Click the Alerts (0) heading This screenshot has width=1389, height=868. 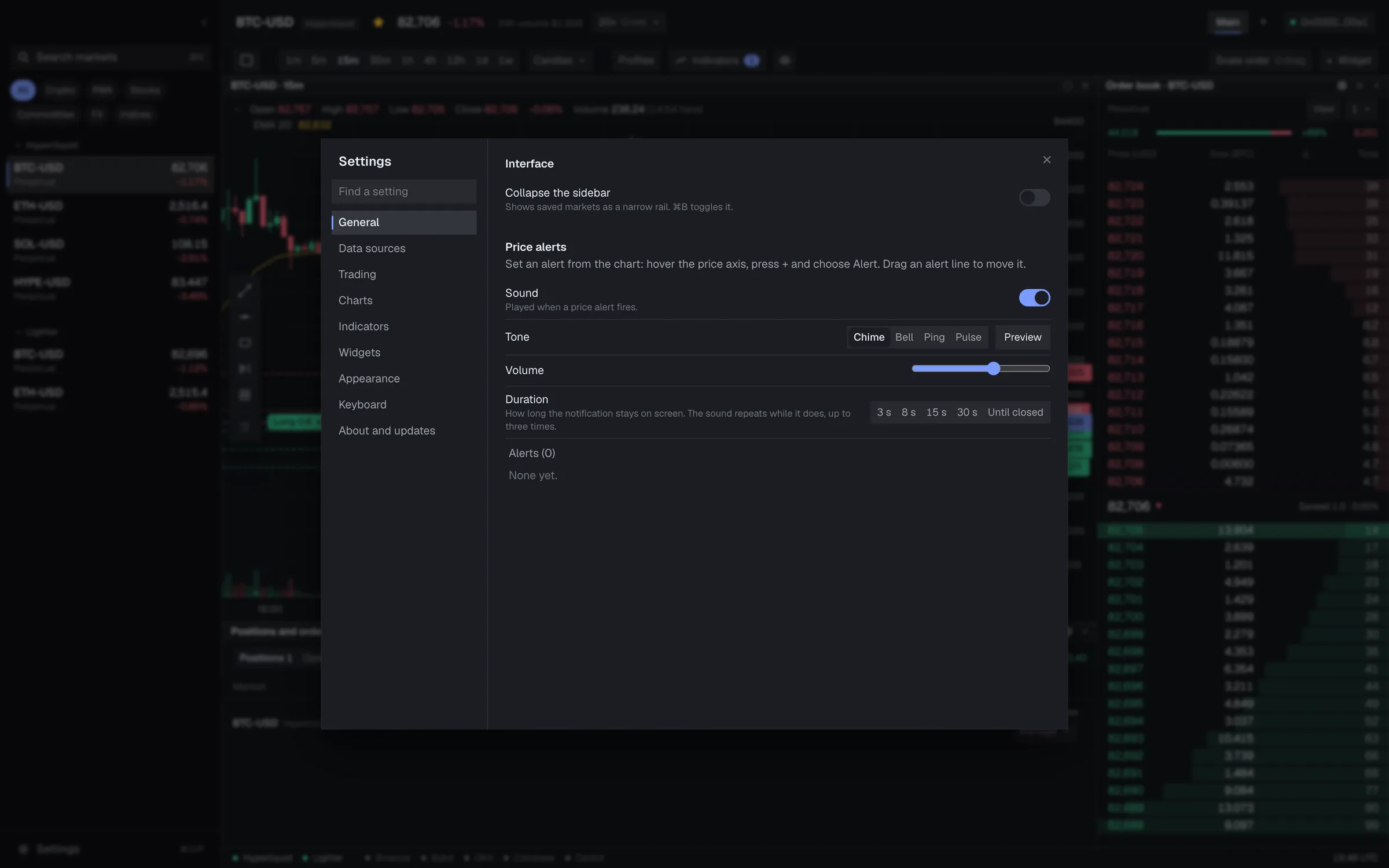point(532,453)
